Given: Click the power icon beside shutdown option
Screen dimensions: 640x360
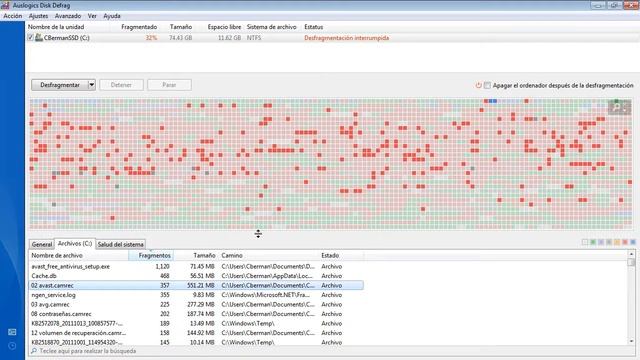Looking at the screenshot, I should tap(478, 85).
